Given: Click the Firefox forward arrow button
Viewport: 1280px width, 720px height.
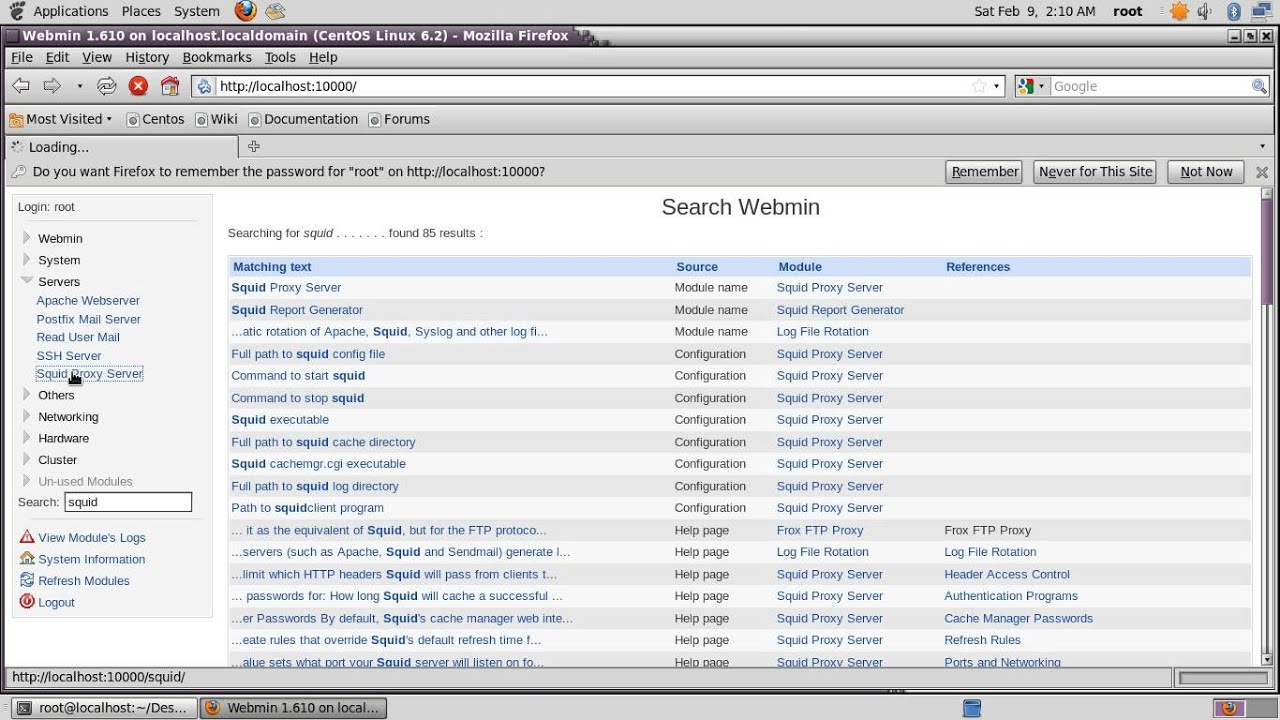Looking at the screenshot, I should coord(52,86).
